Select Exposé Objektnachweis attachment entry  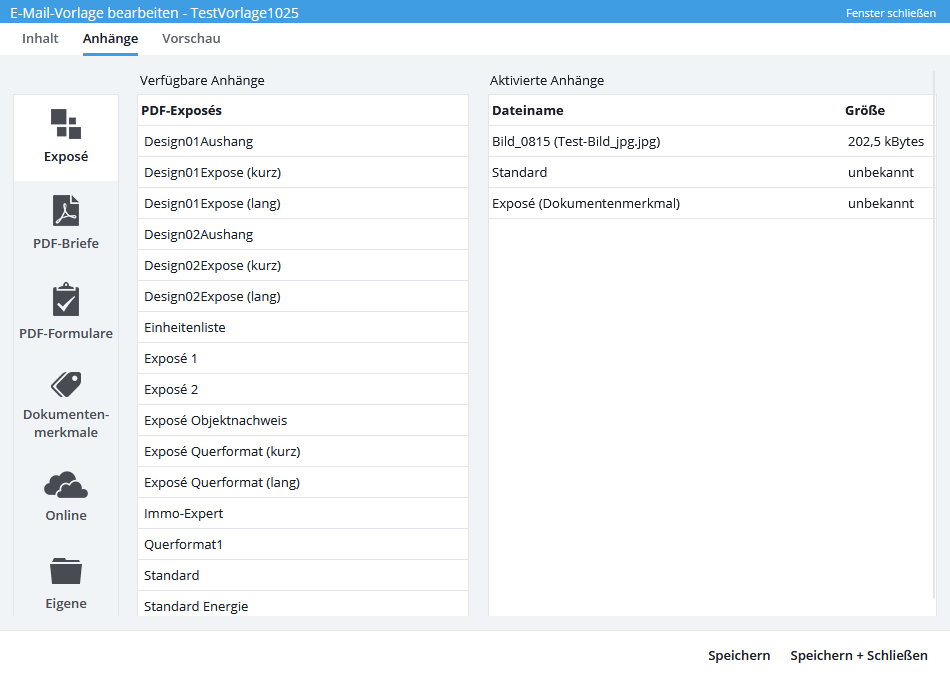[215, 421]
